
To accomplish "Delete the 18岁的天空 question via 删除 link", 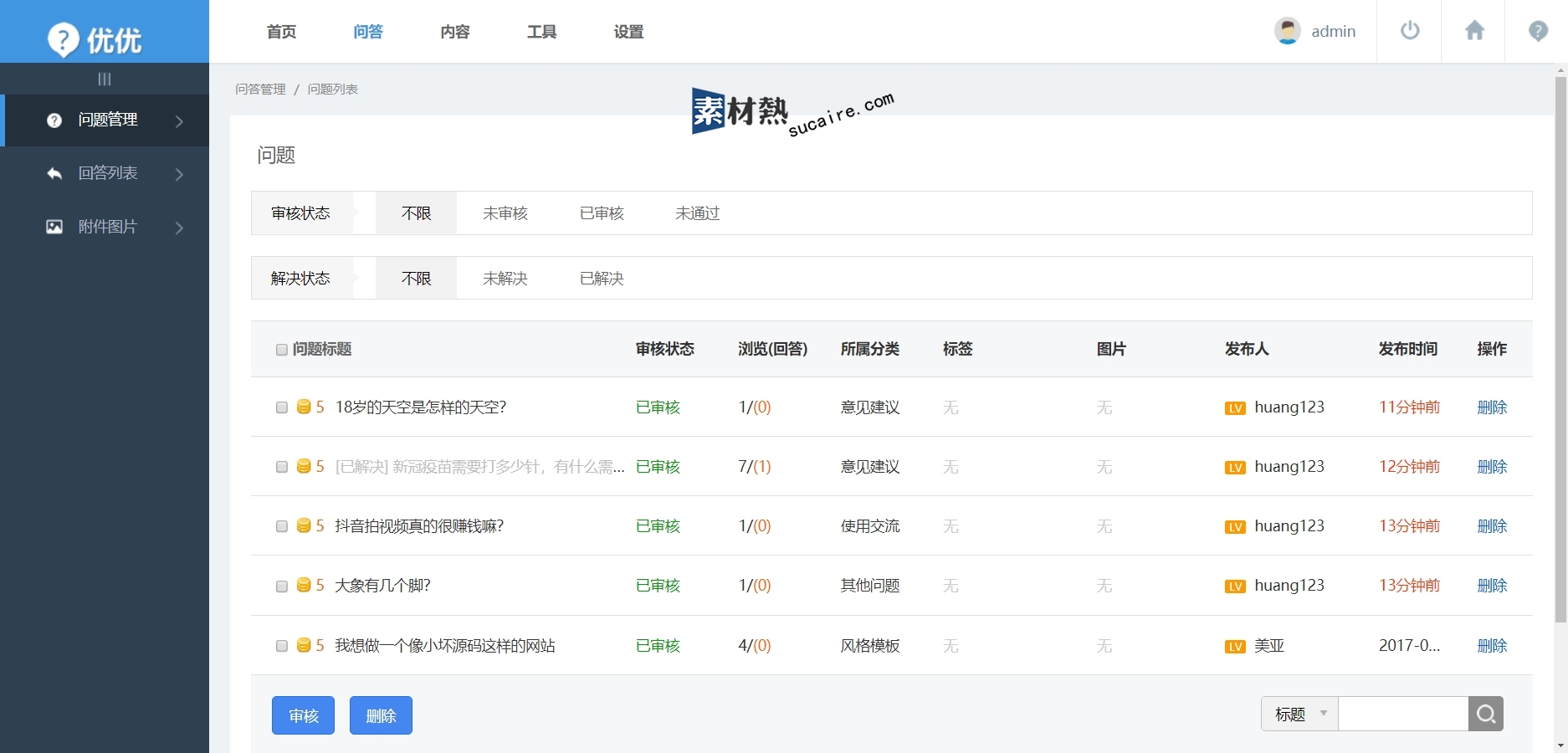I will 1492,407.
